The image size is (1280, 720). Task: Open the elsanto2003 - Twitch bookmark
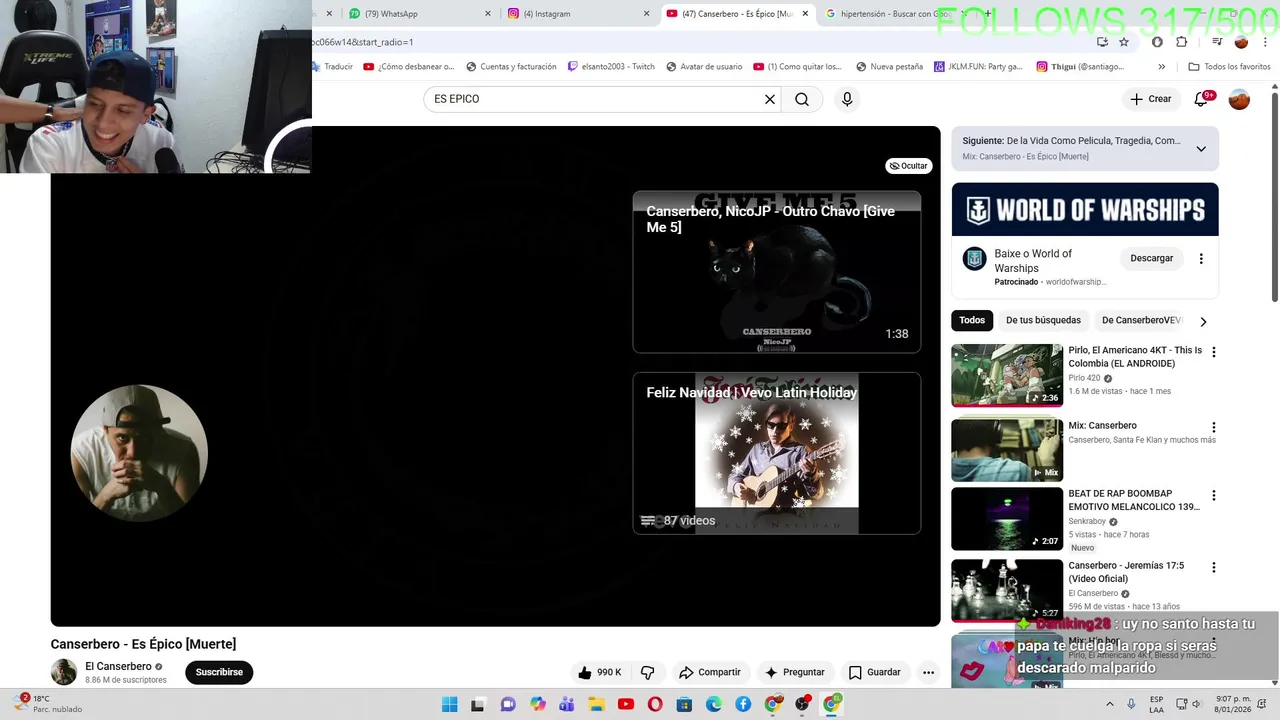610,67
